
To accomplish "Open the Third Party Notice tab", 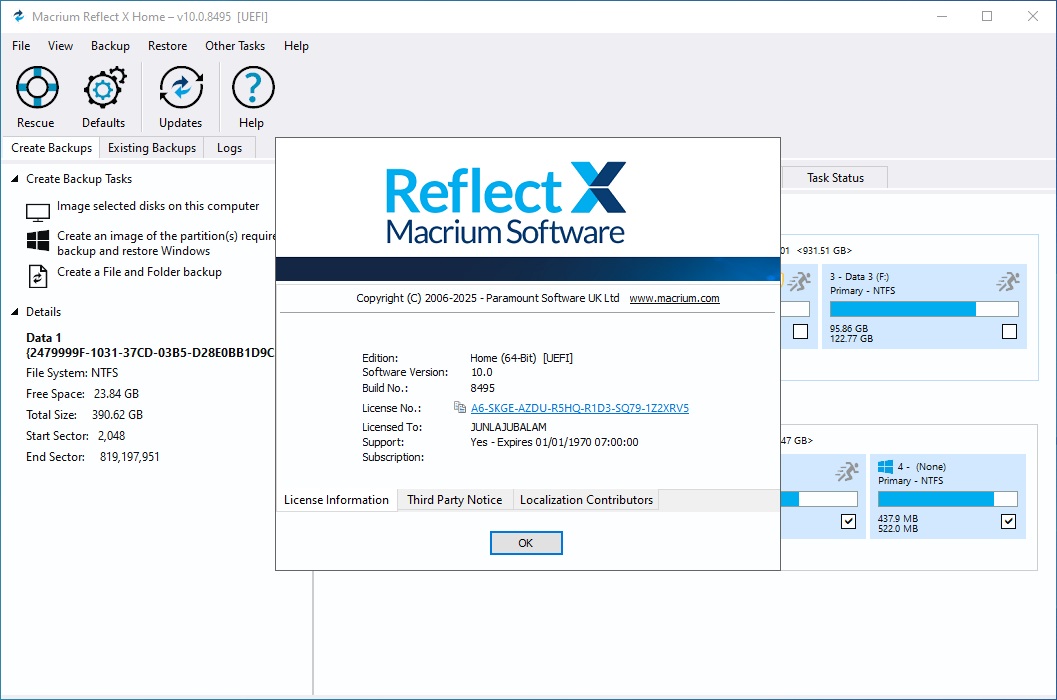I will click(454, 500).
